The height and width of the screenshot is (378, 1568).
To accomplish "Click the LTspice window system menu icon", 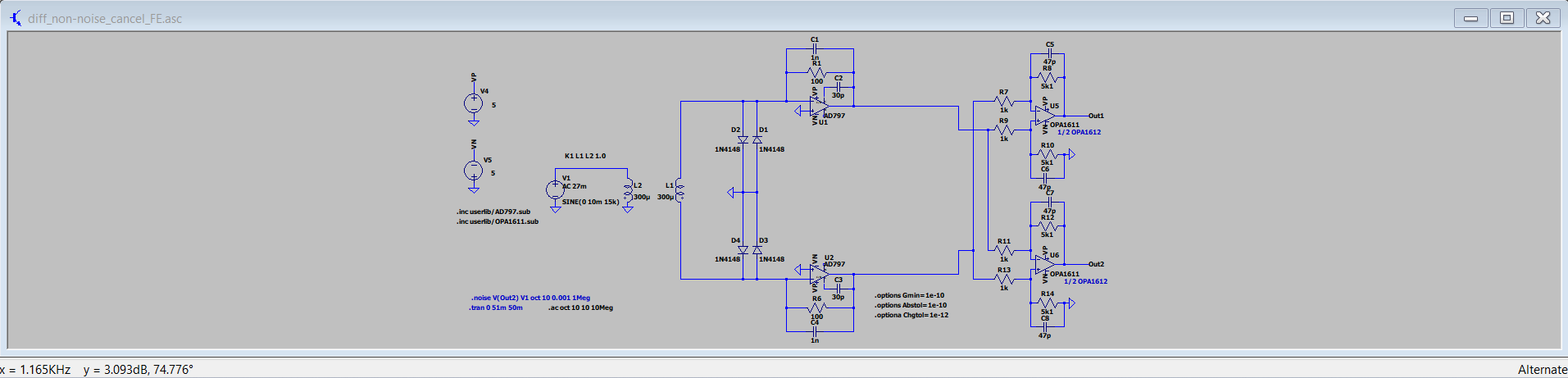I will [x=16, y=17].
